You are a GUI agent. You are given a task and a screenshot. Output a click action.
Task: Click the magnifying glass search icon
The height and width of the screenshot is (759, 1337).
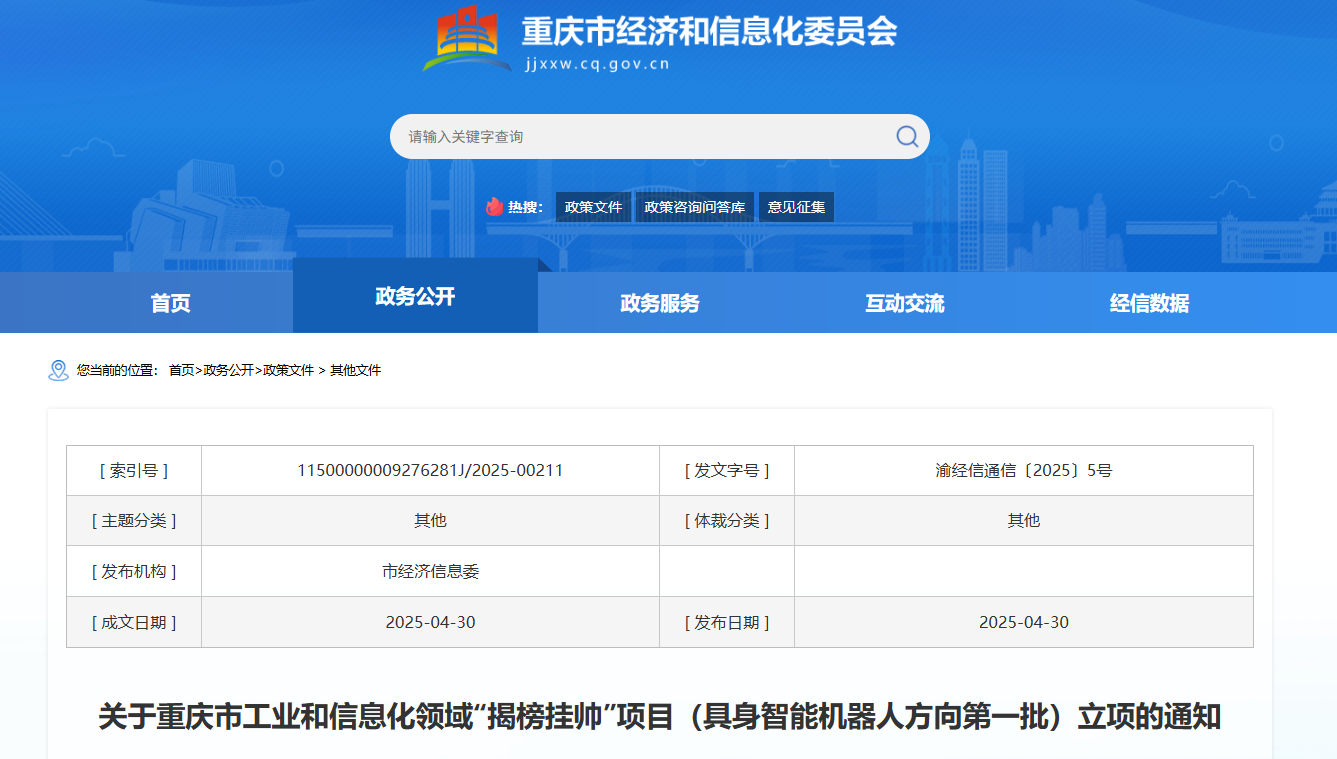click(x=906, y=137)
